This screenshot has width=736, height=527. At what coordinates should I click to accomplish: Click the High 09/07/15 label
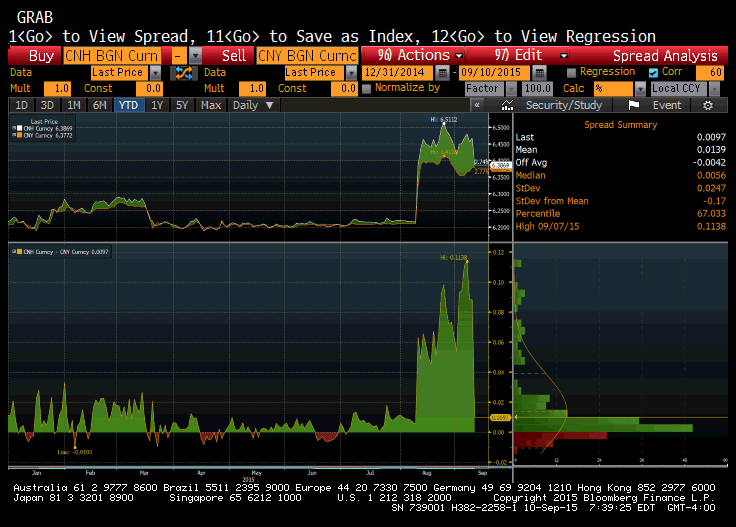click(x=547, y=226)
